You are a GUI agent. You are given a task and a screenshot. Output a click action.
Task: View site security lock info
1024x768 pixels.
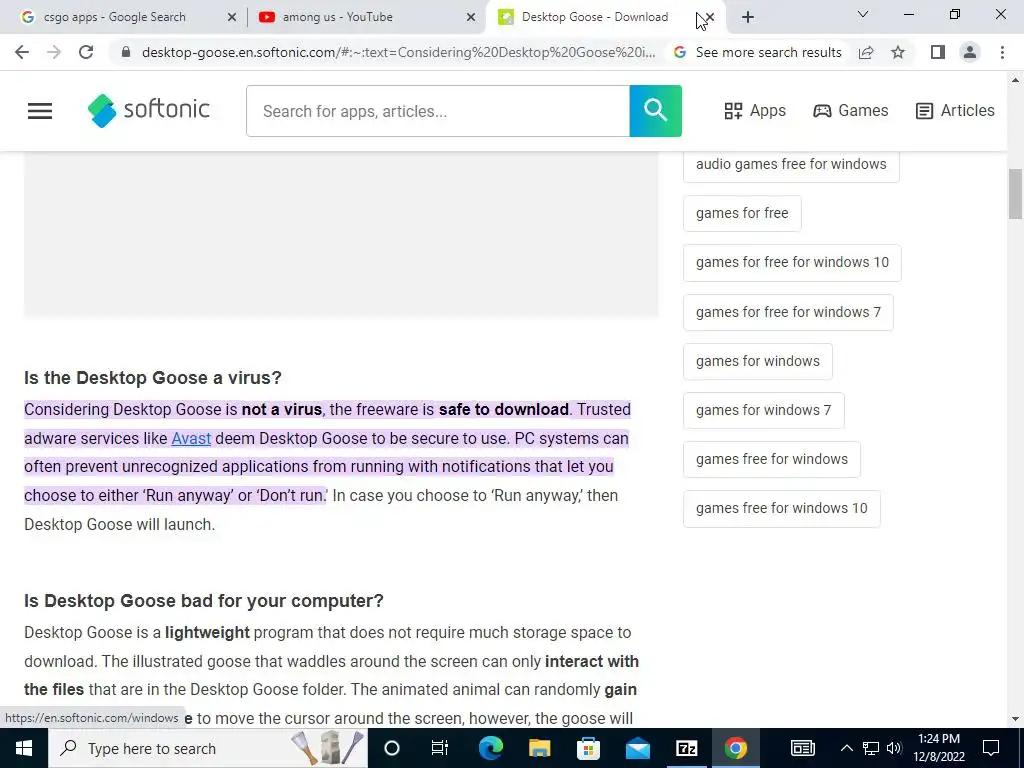click(x=126, y=52)
